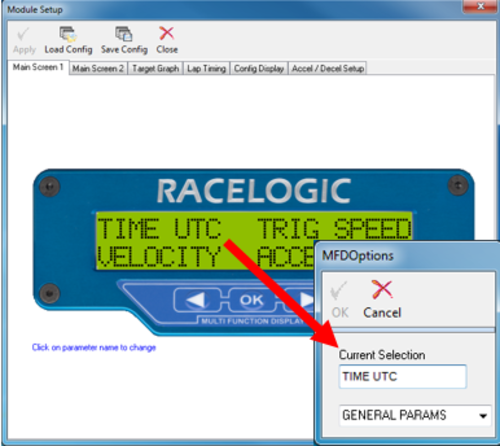Close the Module Setup window
The image size is (500, 446).
point(480,6)
